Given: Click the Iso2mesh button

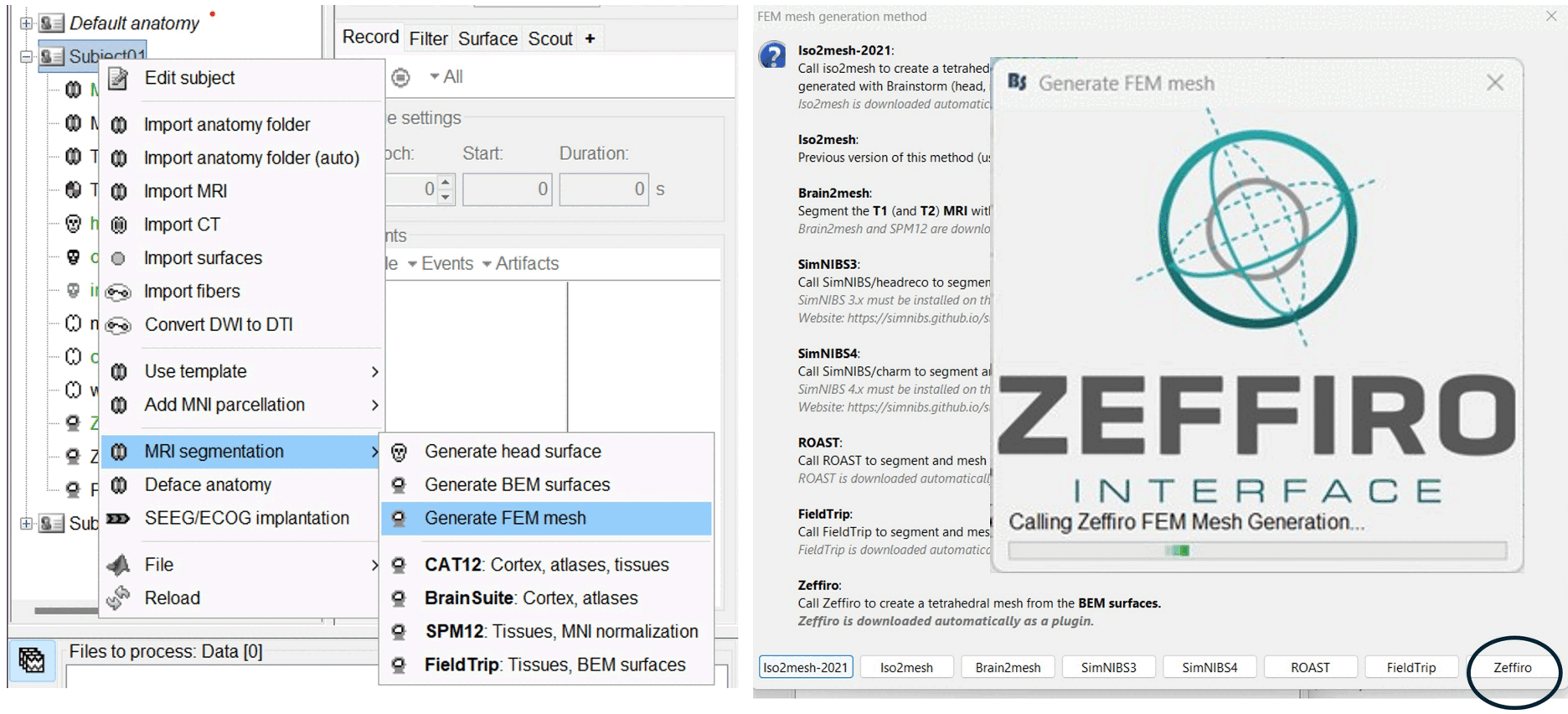Looking at the screenshot, I should click(906, 667).
